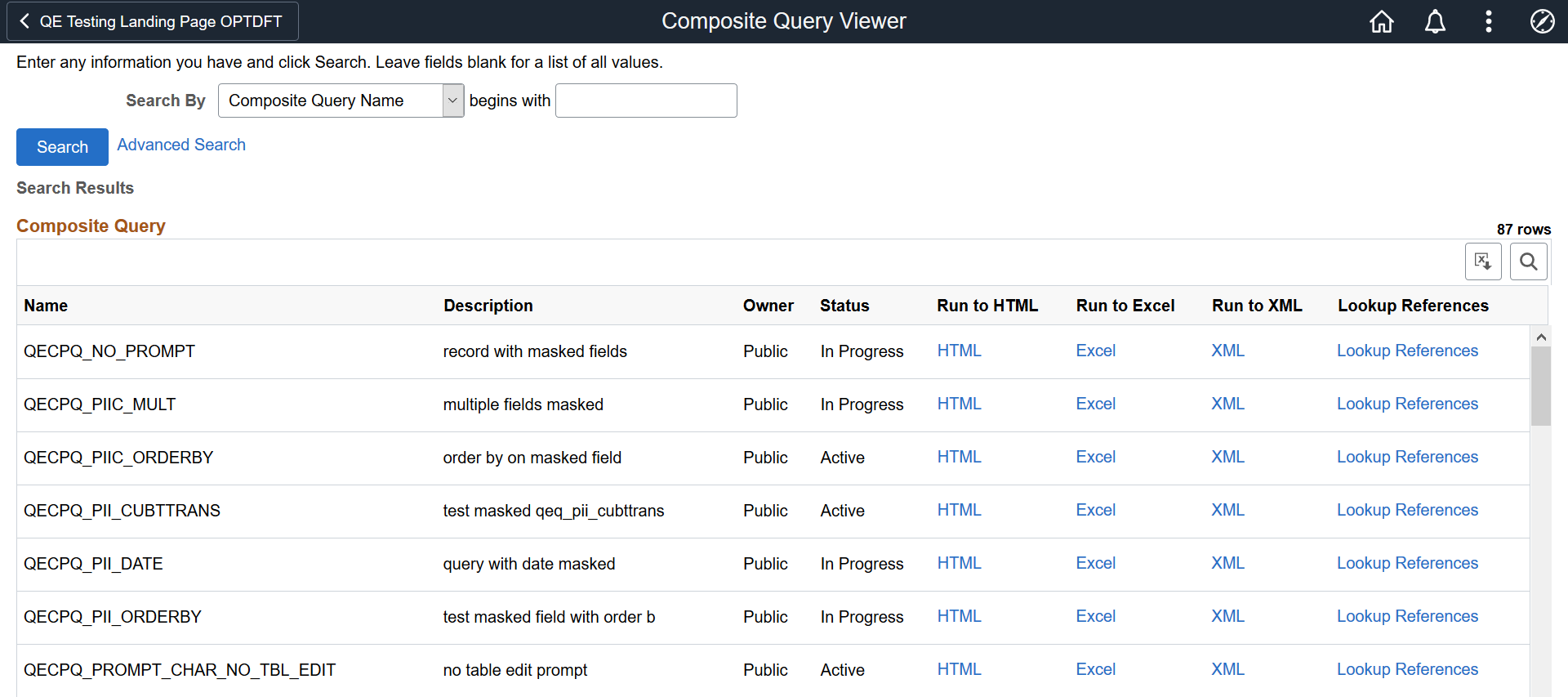Run QECPQ_PIIC_MULT to HTML

(x=959, y=404)
